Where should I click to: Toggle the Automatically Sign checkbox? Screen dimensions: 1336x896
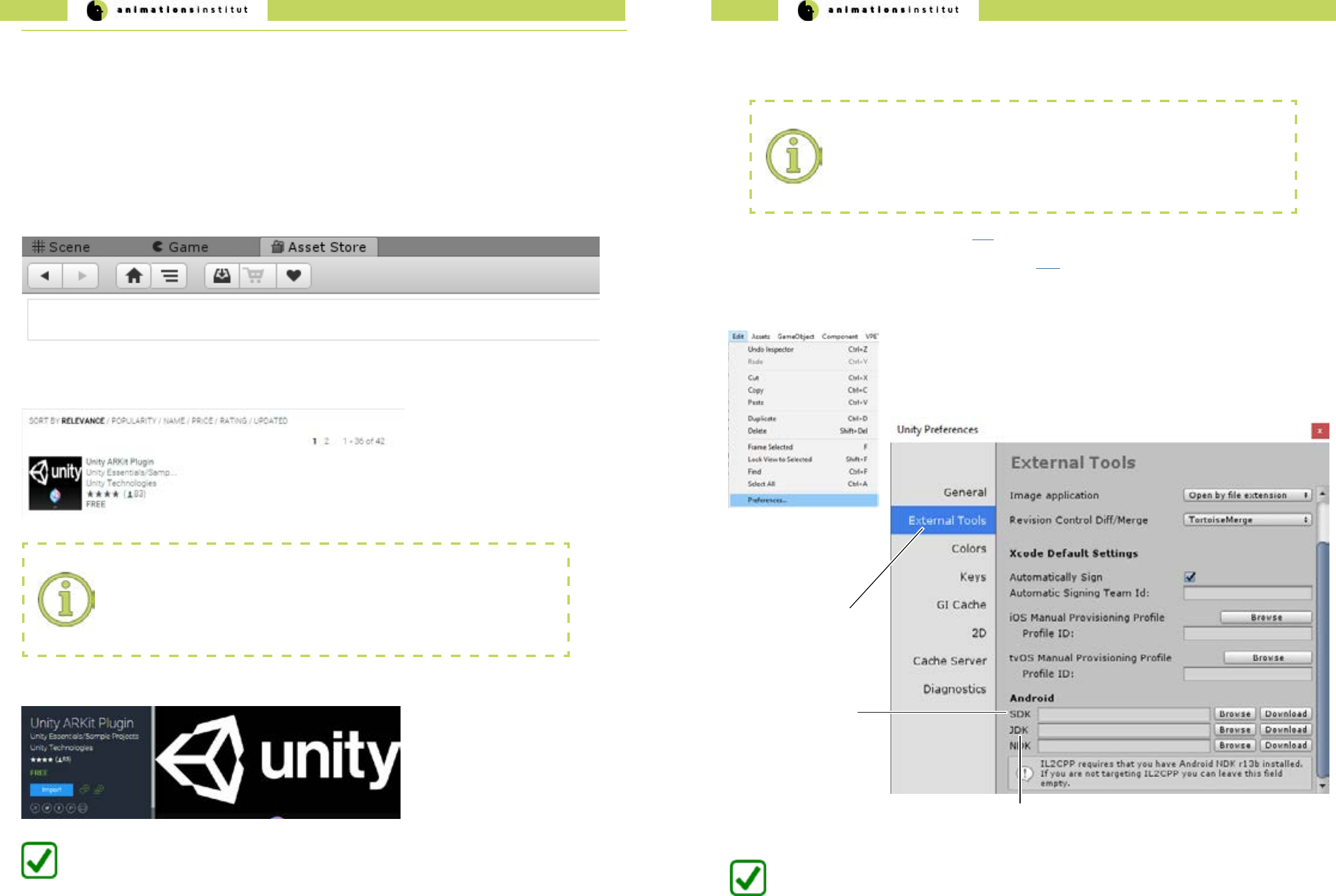click(1190, 577)
